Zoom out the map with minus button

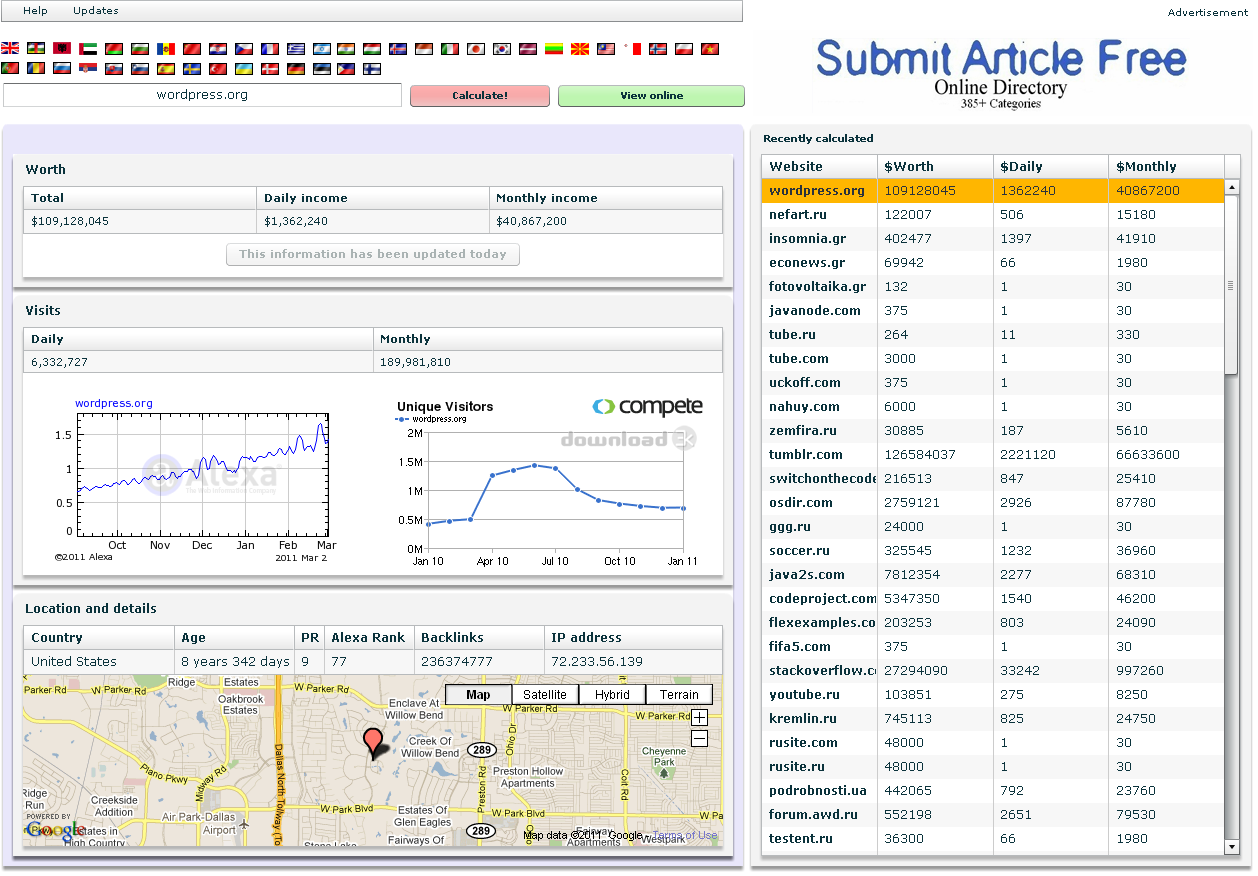[700, 738]
